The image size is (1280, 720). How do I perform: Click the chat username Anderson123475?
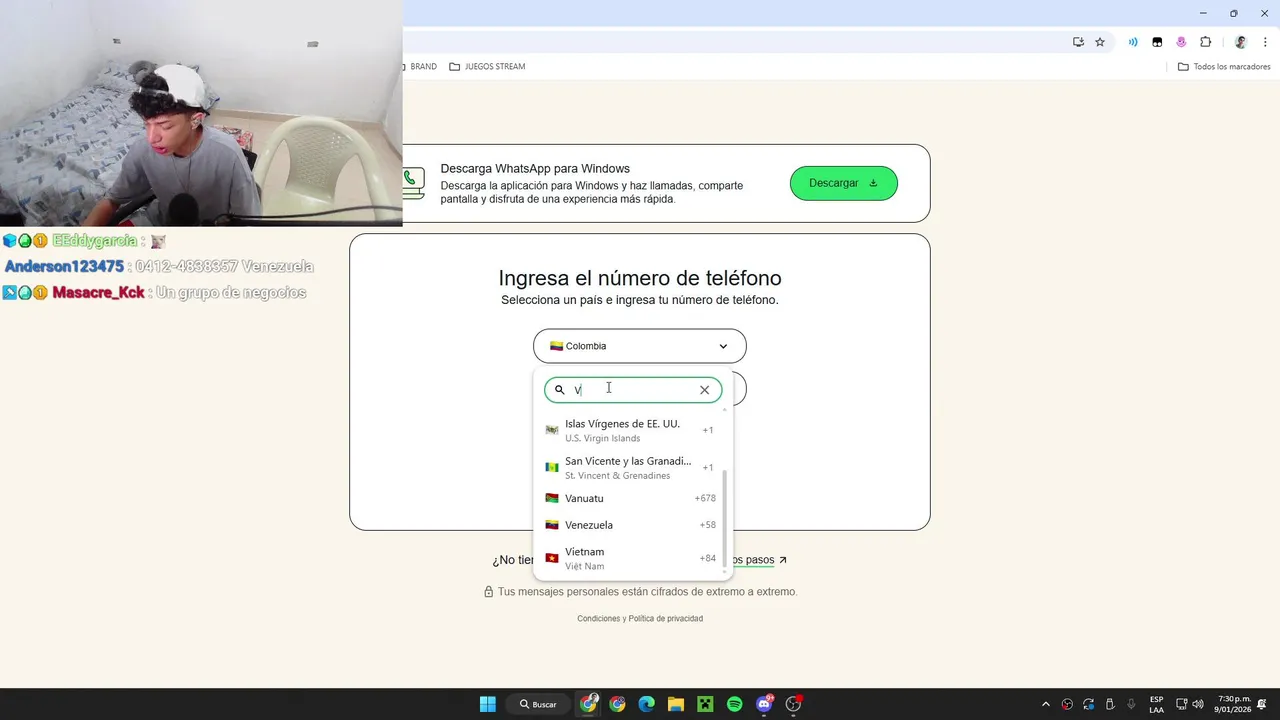[65, 267]
